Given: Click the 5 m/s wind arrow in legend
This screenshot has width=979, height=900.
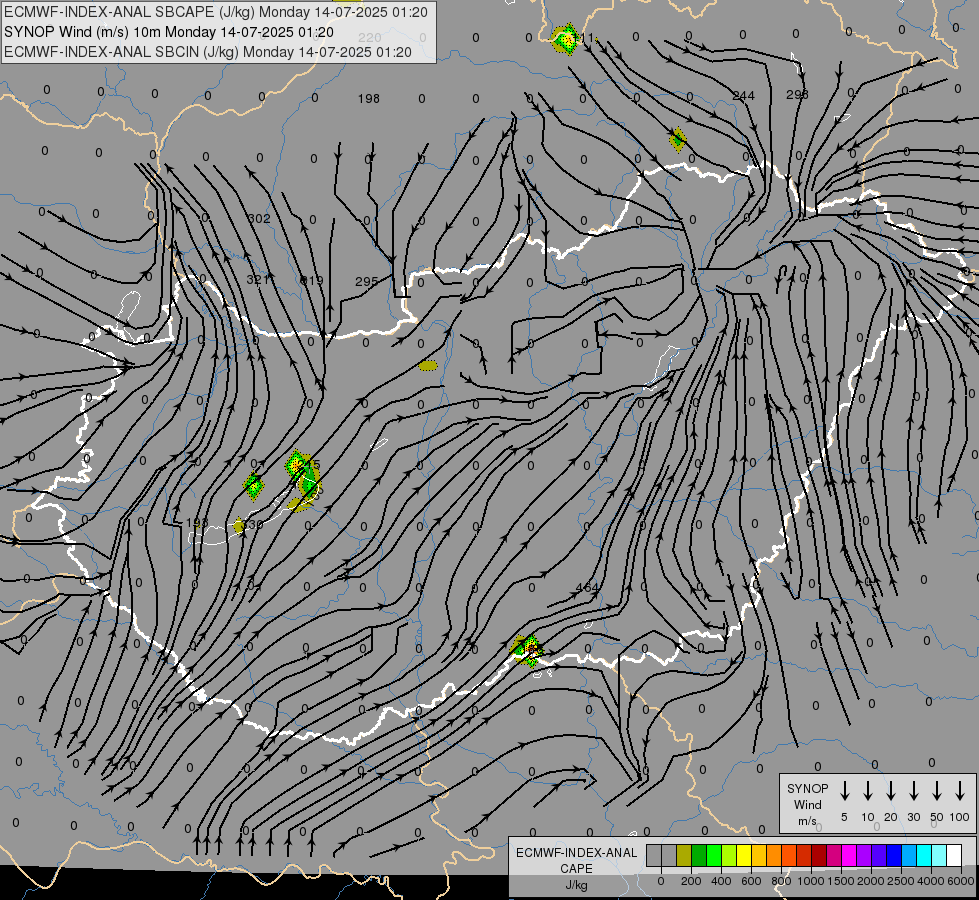Looking at the screenshot, I should click(x=844, y=791).
